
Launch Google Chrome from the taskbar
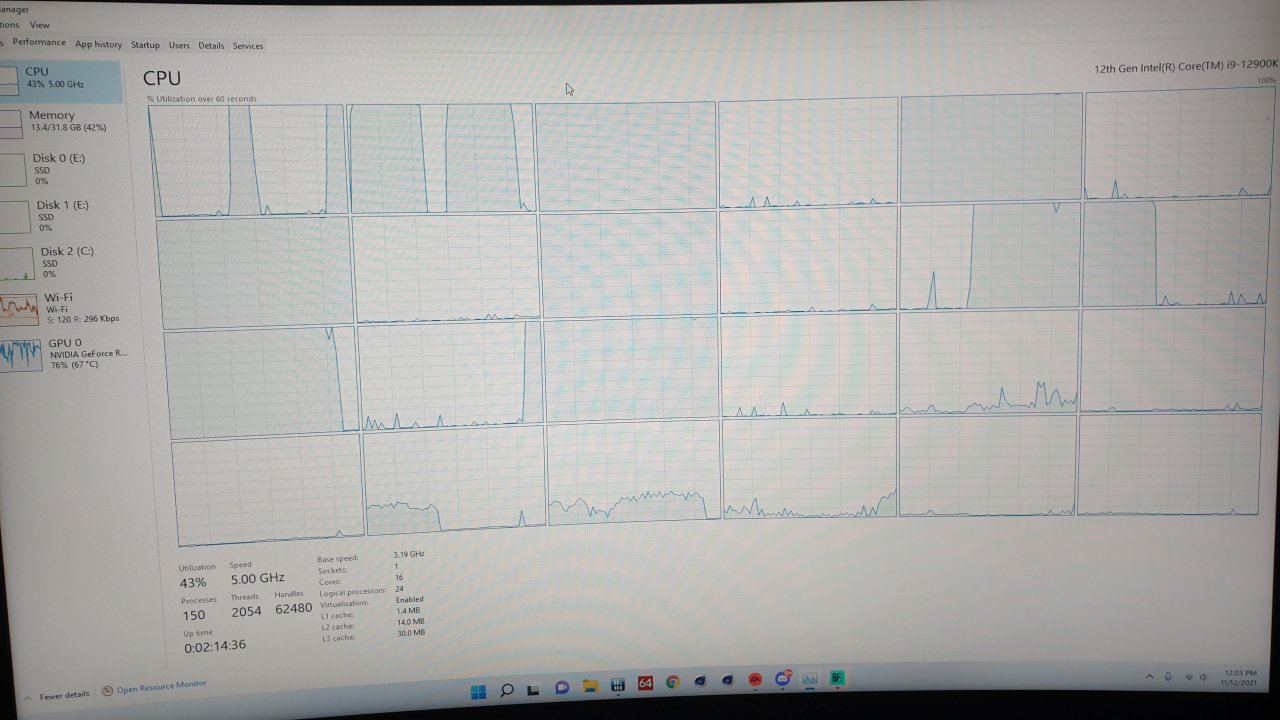coord(673,683)
